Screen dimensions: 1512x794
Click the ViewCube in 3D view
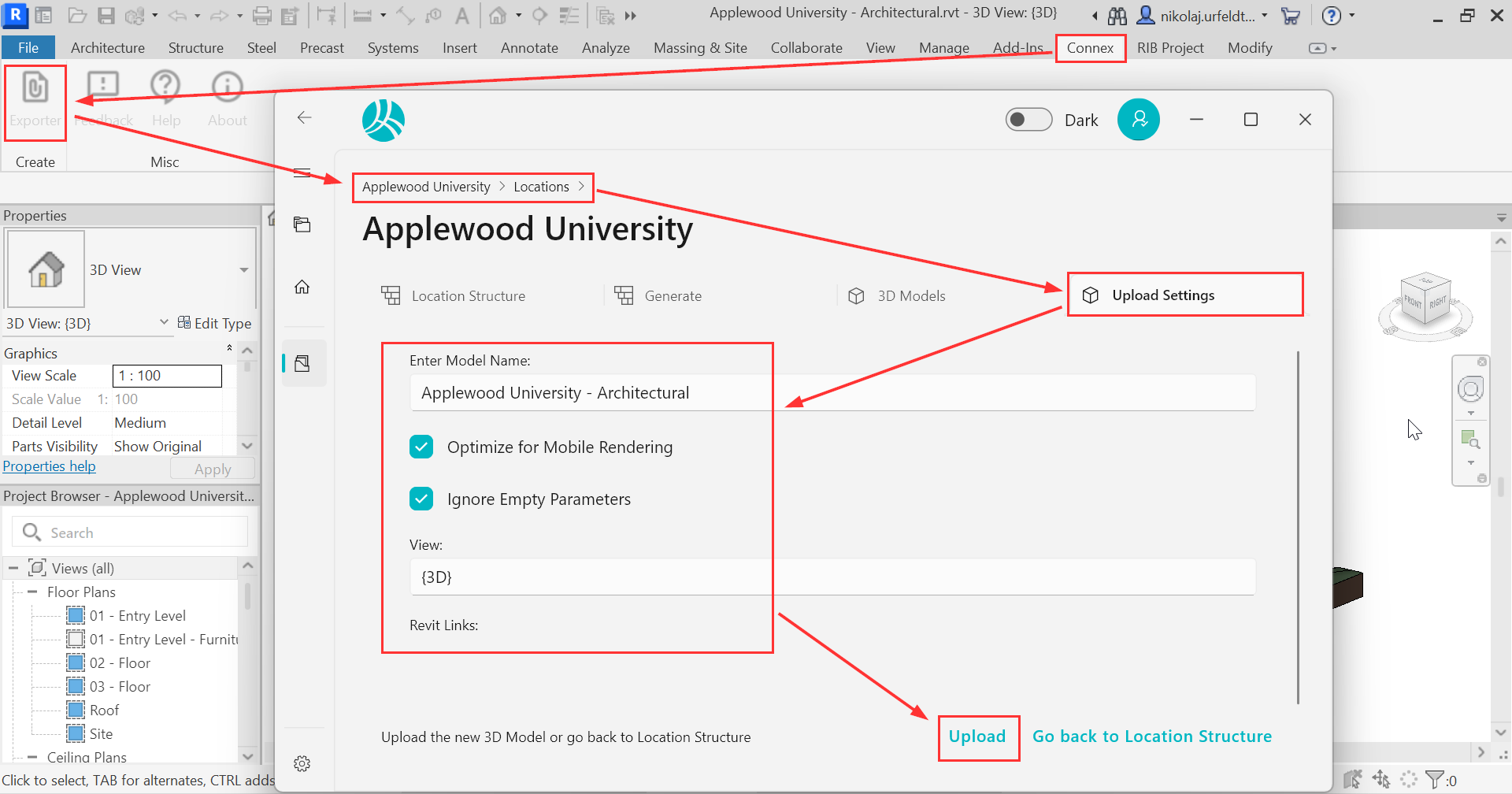(1425, 301)
